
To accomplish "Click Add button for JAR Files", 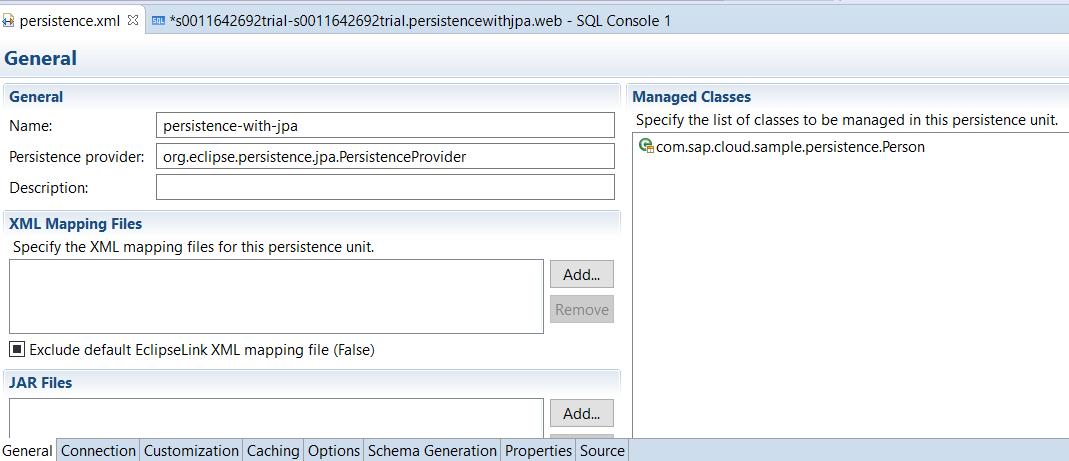I will 581,413.
